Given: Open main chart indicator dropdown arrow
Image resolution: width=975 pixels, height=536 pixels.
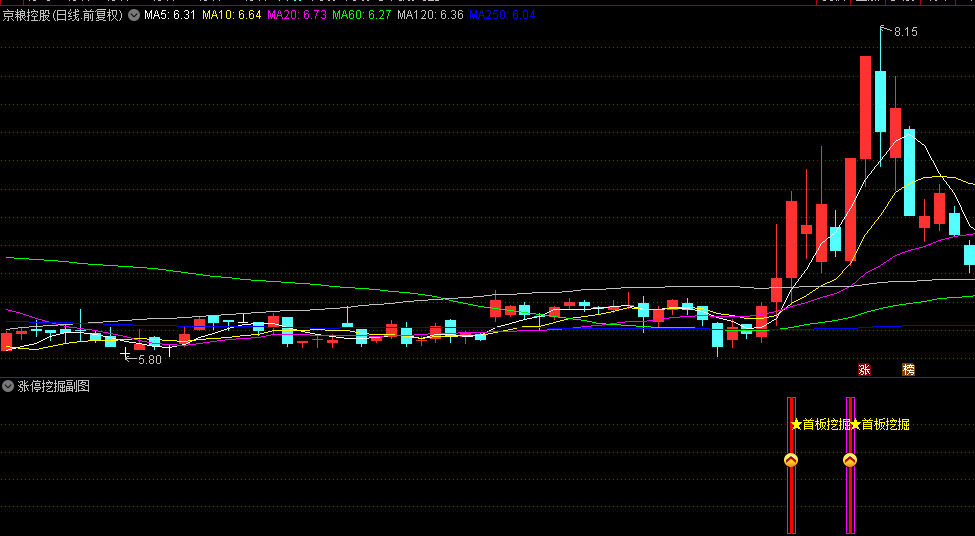Looking at the screenshot, I should [134, 16].
